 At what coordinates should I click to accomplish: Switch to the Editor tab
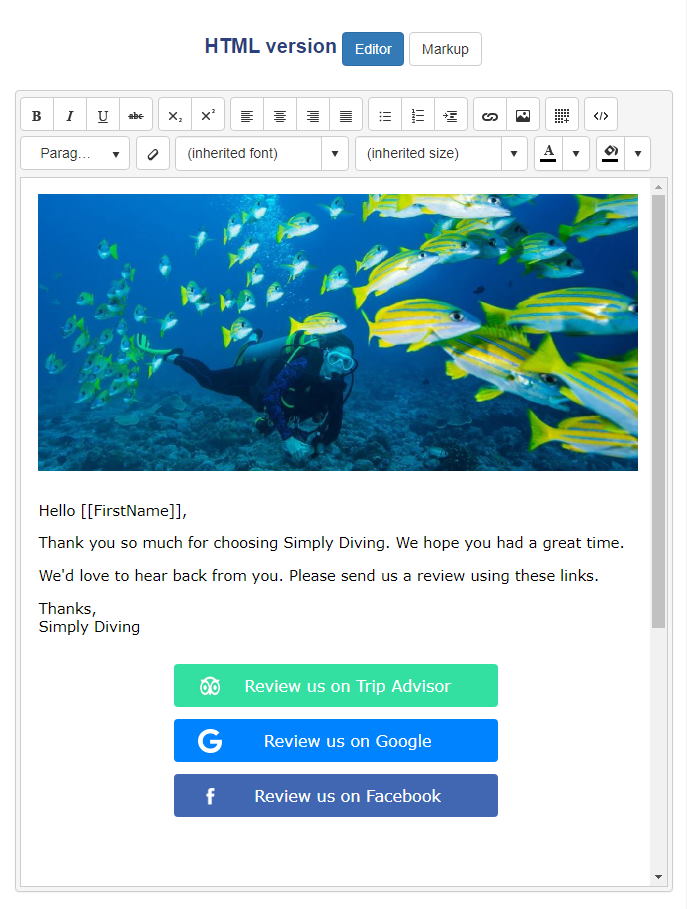pyautogui.click(x=373, y=49)
